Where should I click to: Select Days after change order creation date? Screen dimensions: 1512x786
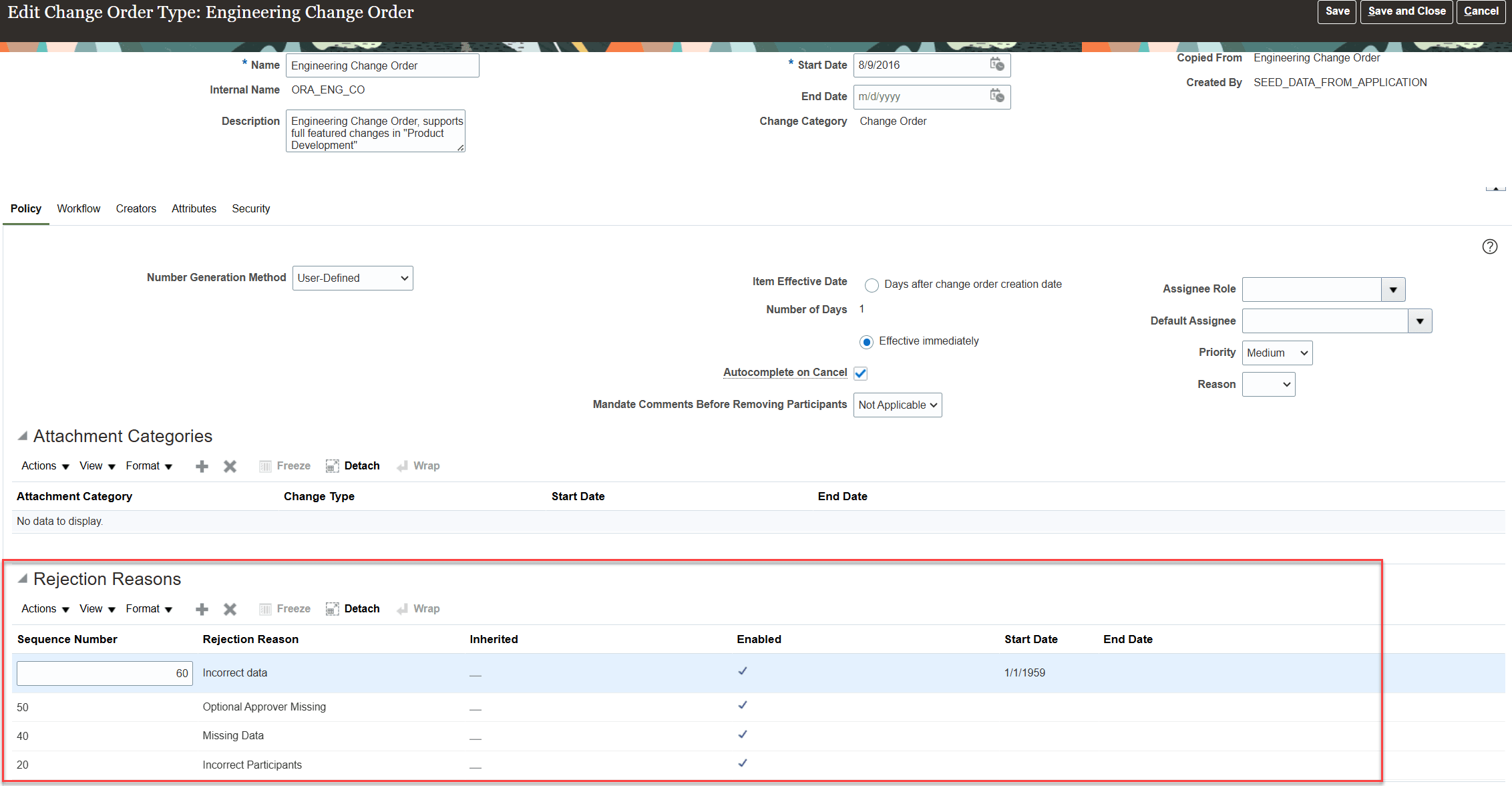(x=872, y=285)
